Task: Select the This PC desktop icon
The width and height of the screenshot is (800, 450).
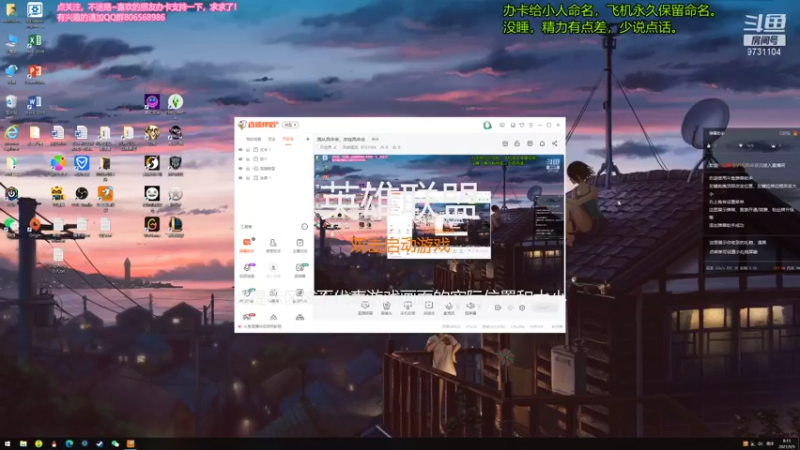Action: (x=11, y=43)
